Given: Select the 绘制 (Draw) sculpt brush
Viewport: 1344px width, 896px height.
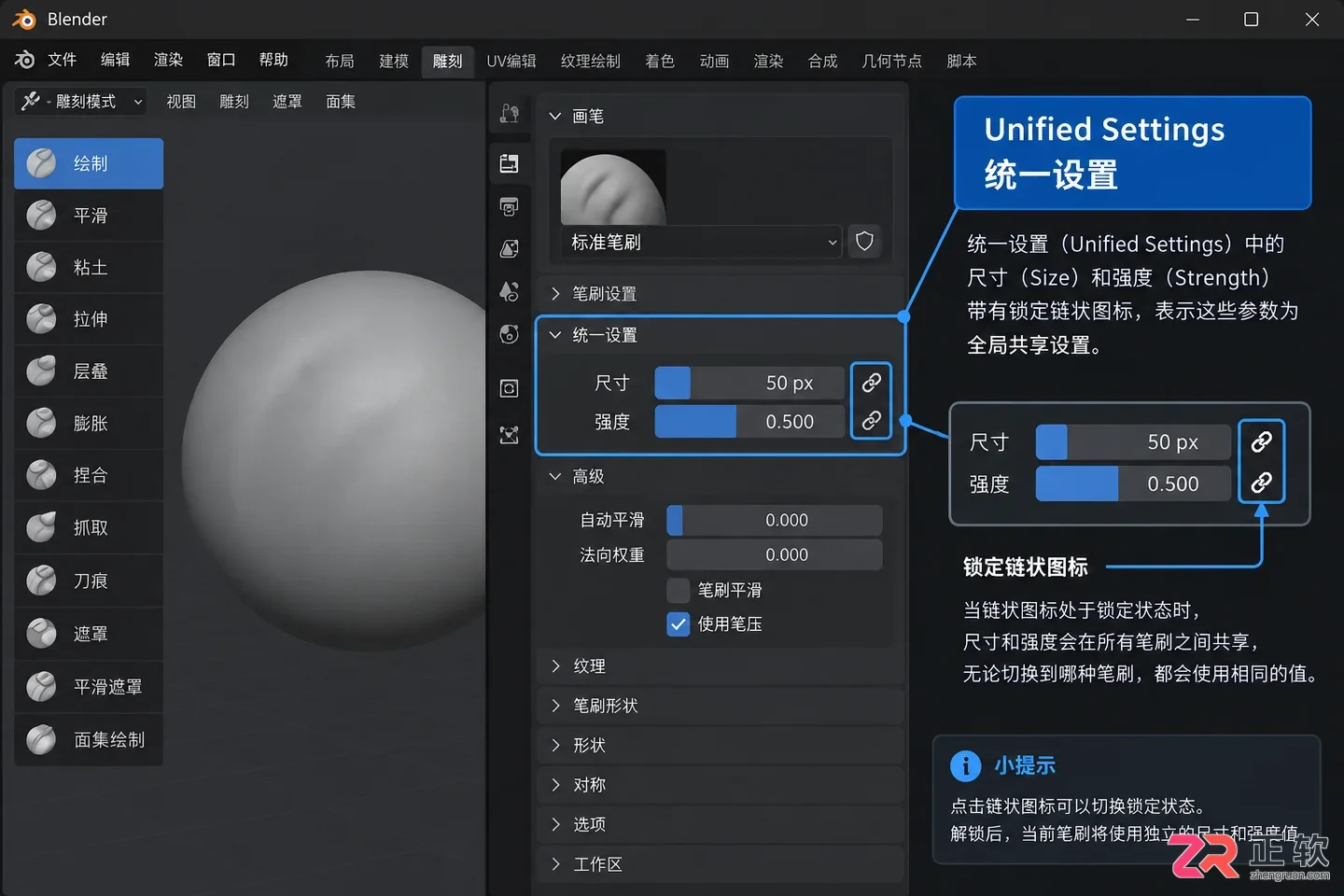Looking at the screenshot, I should click(89, 163).
